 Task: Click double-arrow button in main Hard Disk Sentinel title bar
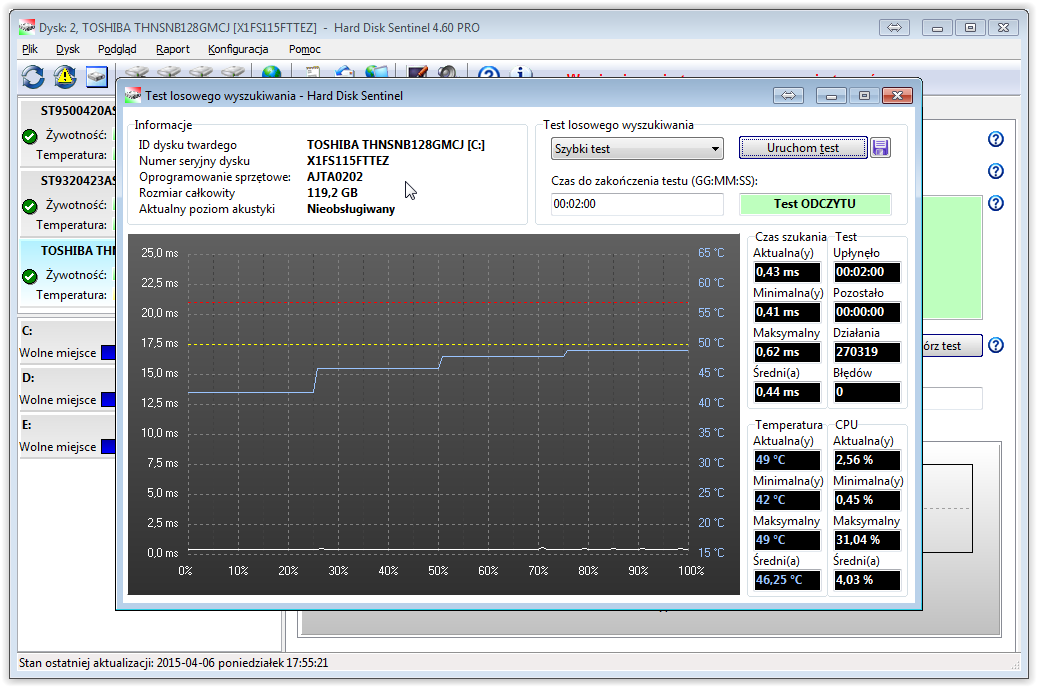[894, 28]
